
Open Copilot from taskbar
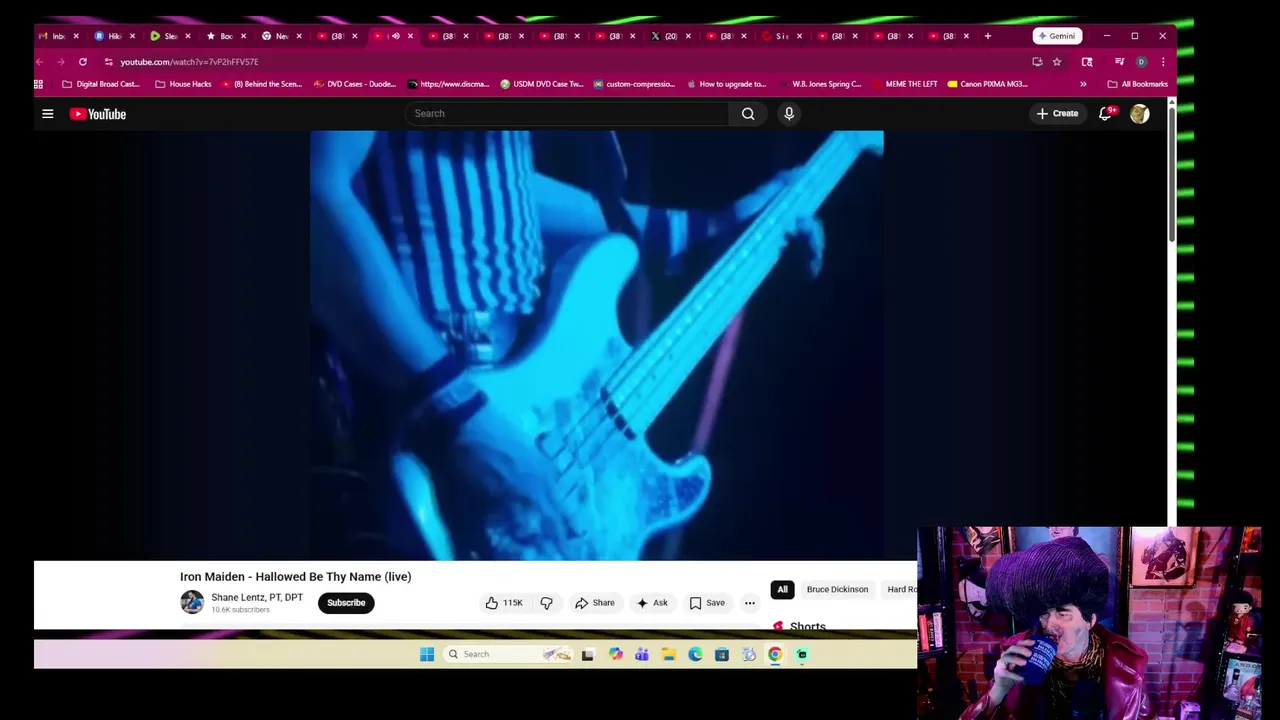click(615, 654)
